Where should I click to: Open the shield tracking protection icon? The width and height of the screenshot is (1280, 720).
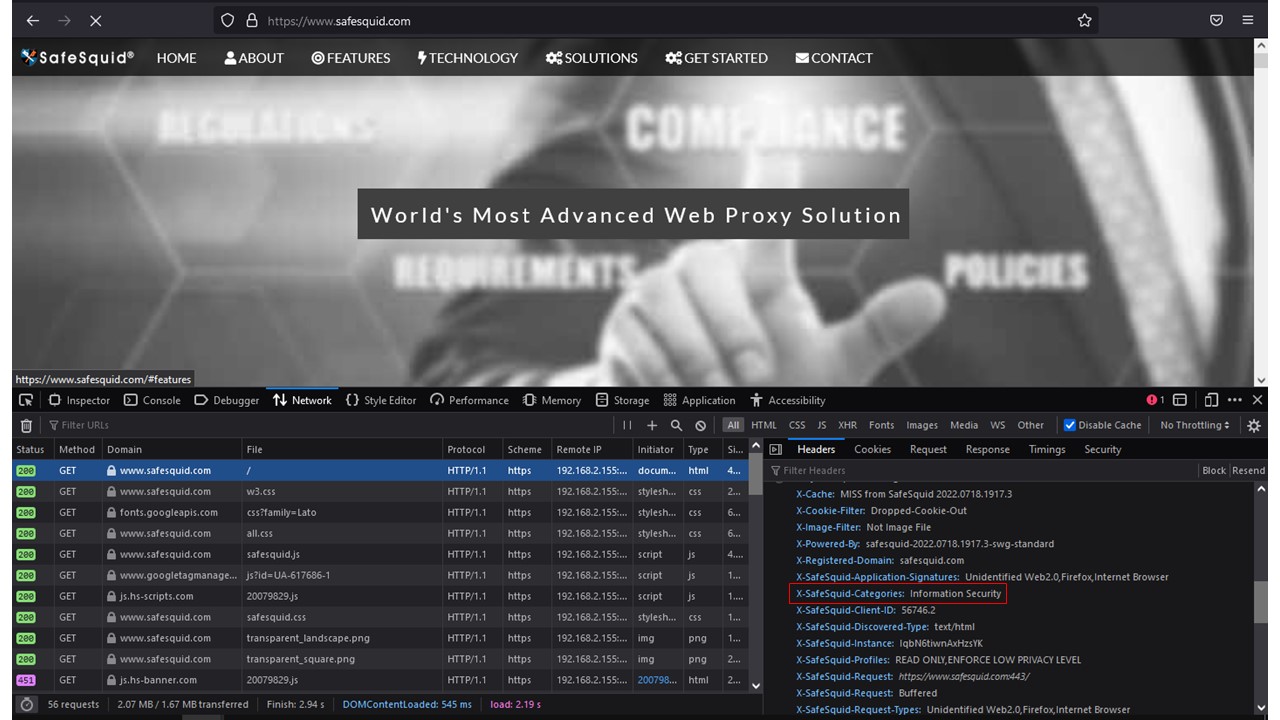tap(227, 20)
